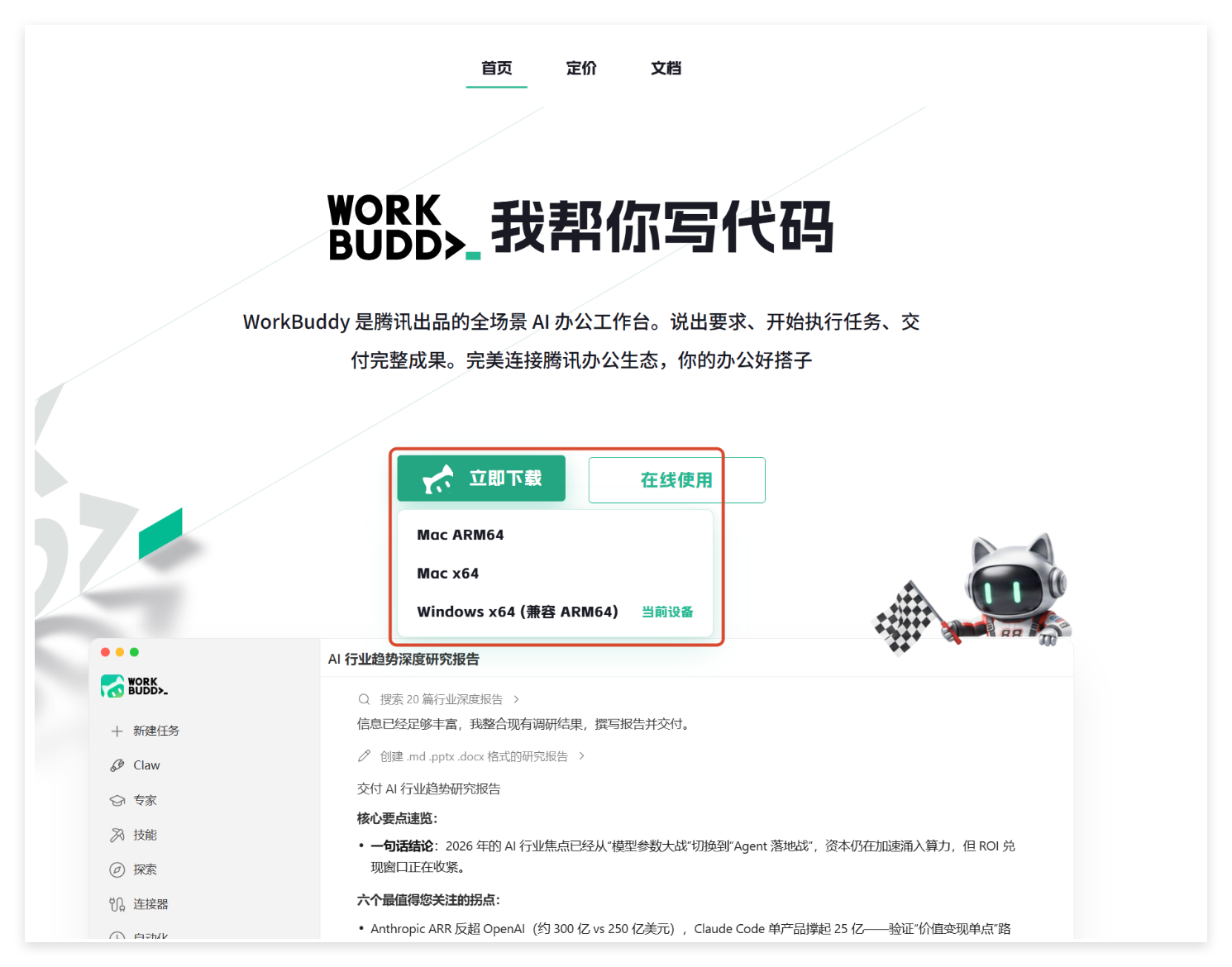Click the pencil icon by 创建 .md .pptx .docx
This screenshot has height=967, width=1232.
coord(364,756)
